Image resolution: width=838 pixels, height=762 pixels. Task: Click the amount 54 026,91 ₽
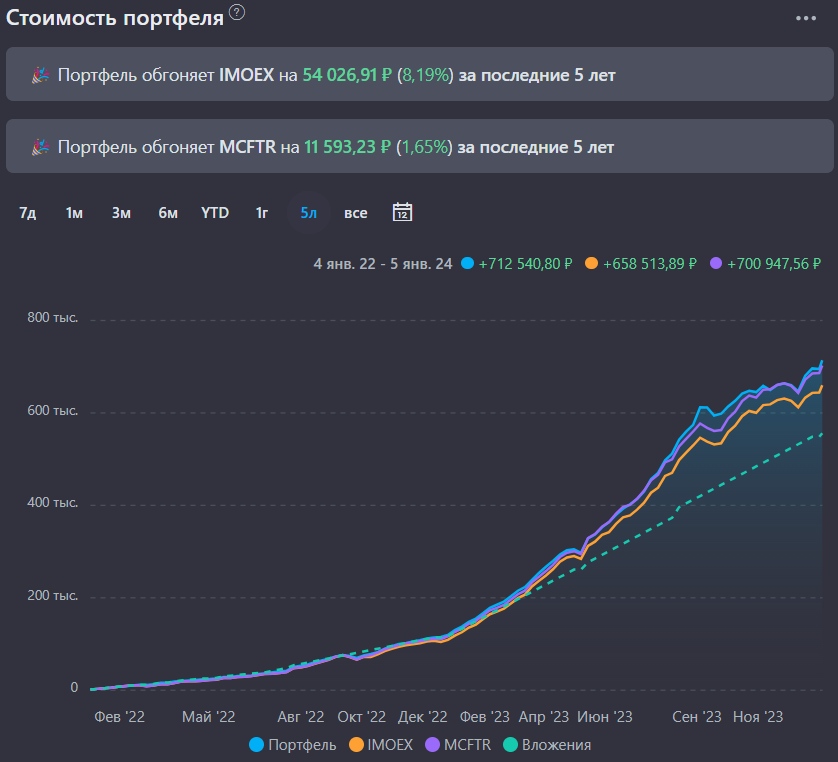pos(347,75)
